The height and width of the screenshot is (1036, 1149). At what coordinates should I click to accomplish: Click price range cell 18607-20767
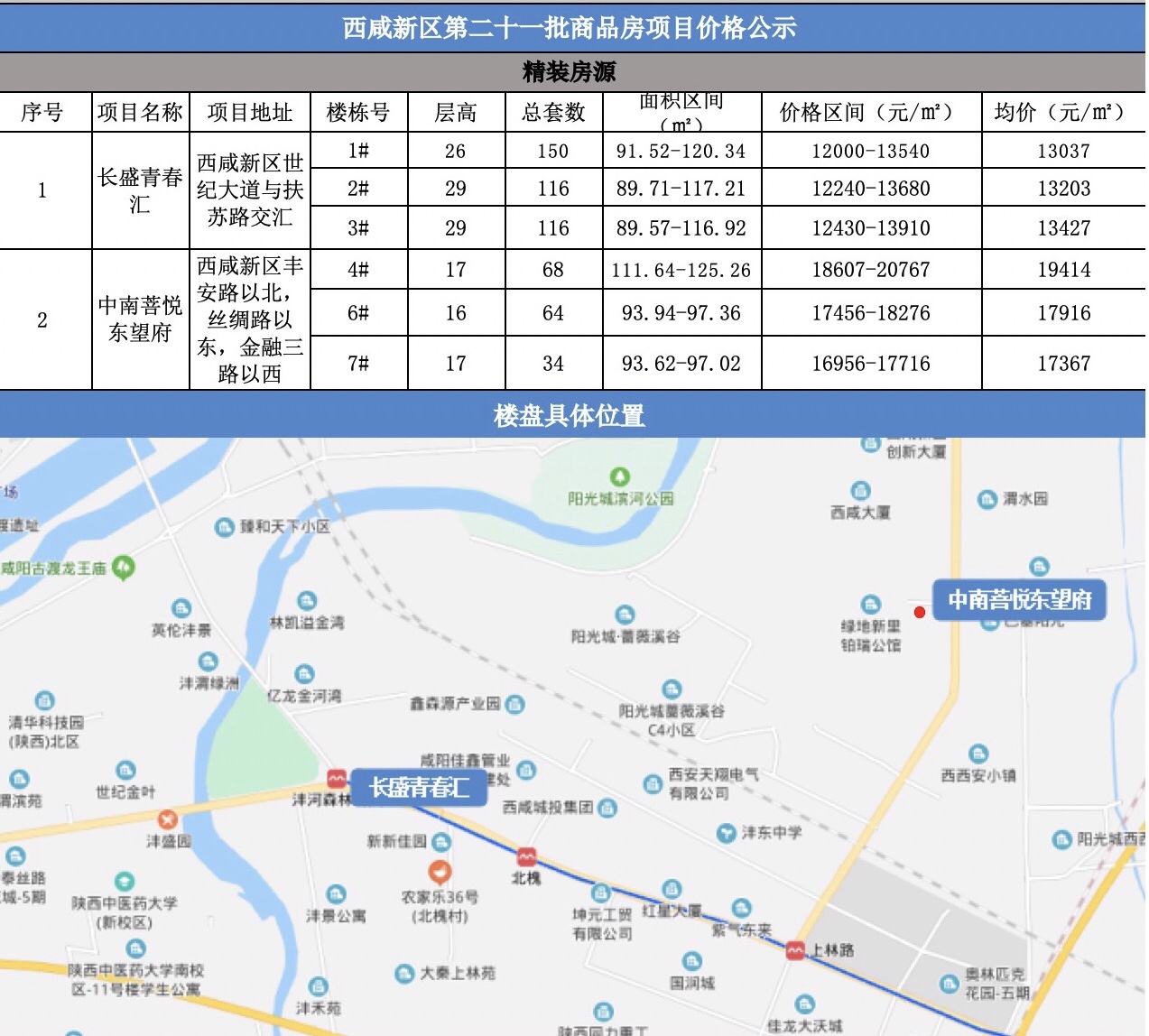tap(871, 270)
